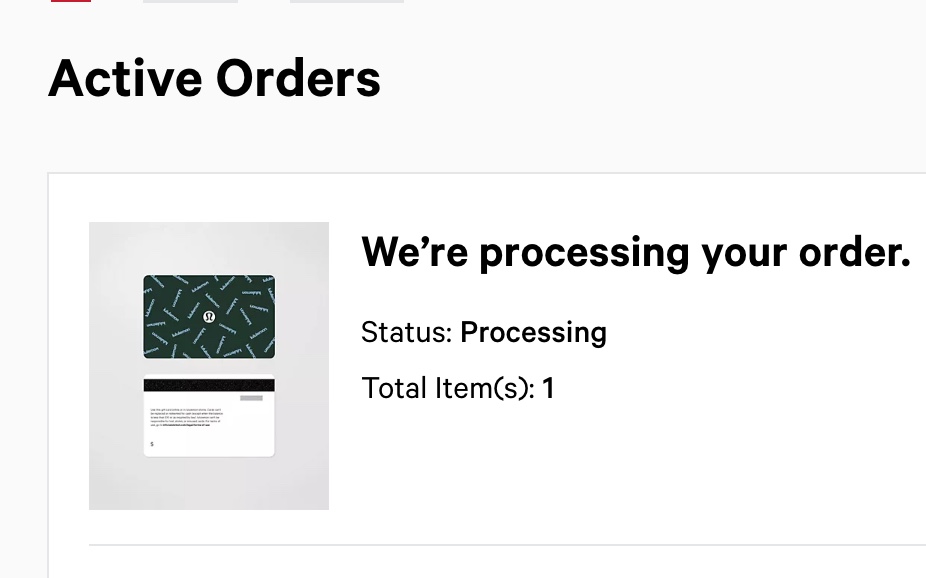This screenshot has height=578, width=926.
Task: Click the red logo at the top left
Action: 70,1
